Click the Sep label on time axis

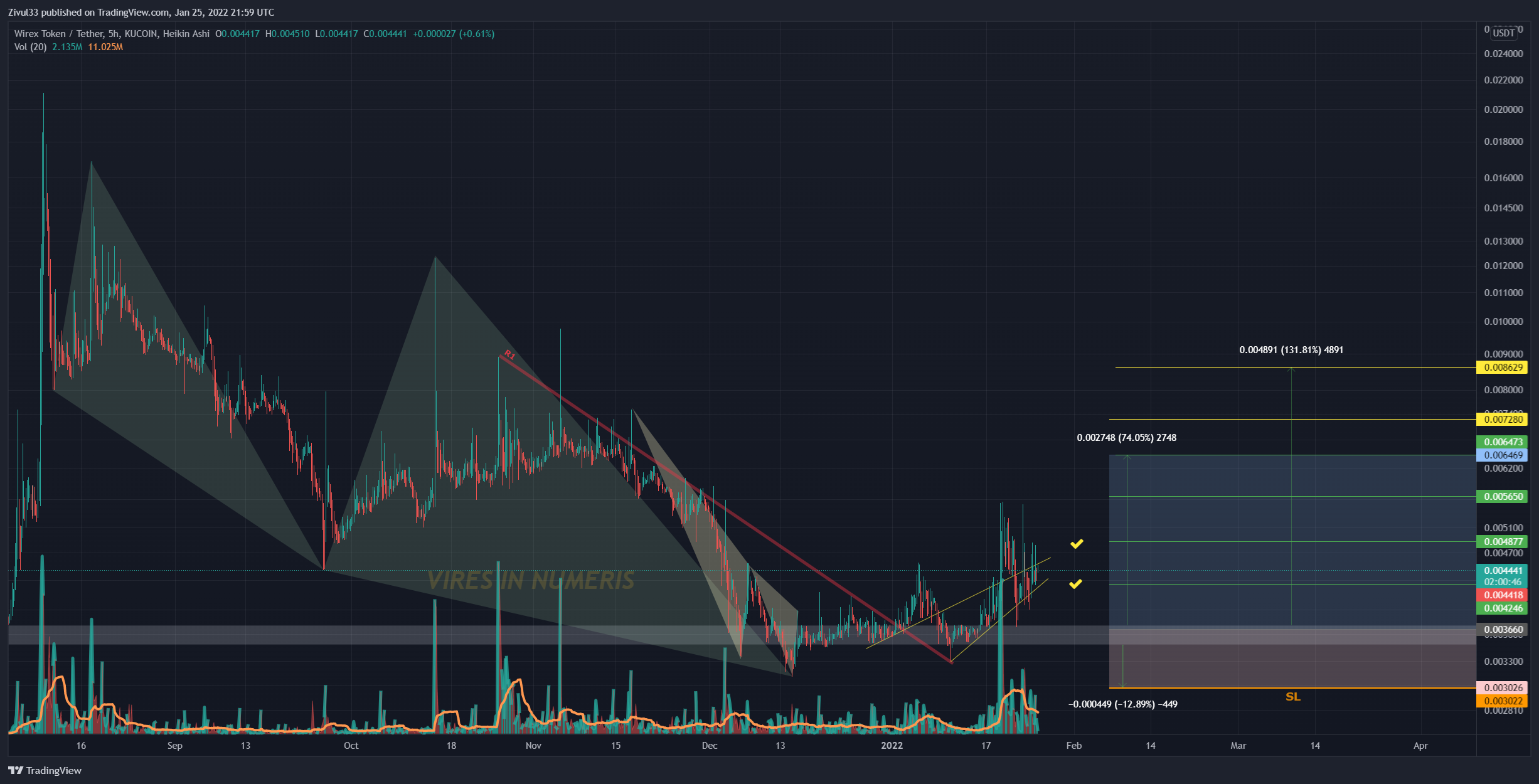click(175, 746)
